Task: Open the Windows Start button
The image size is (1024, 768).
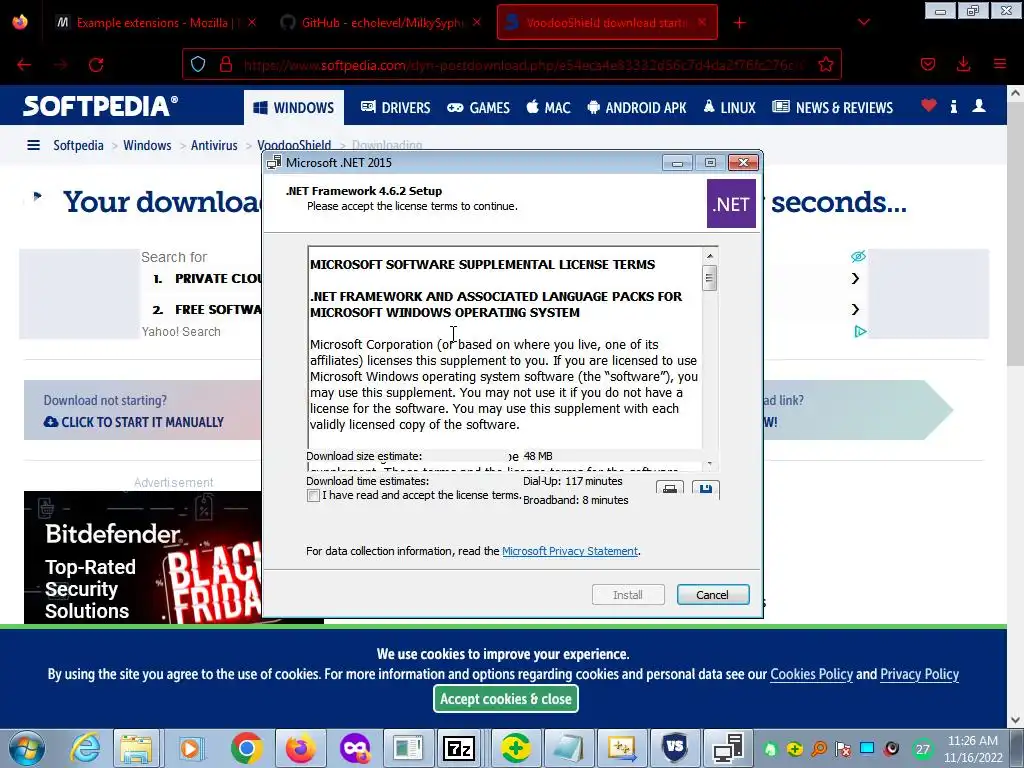Action: (26, 748)
